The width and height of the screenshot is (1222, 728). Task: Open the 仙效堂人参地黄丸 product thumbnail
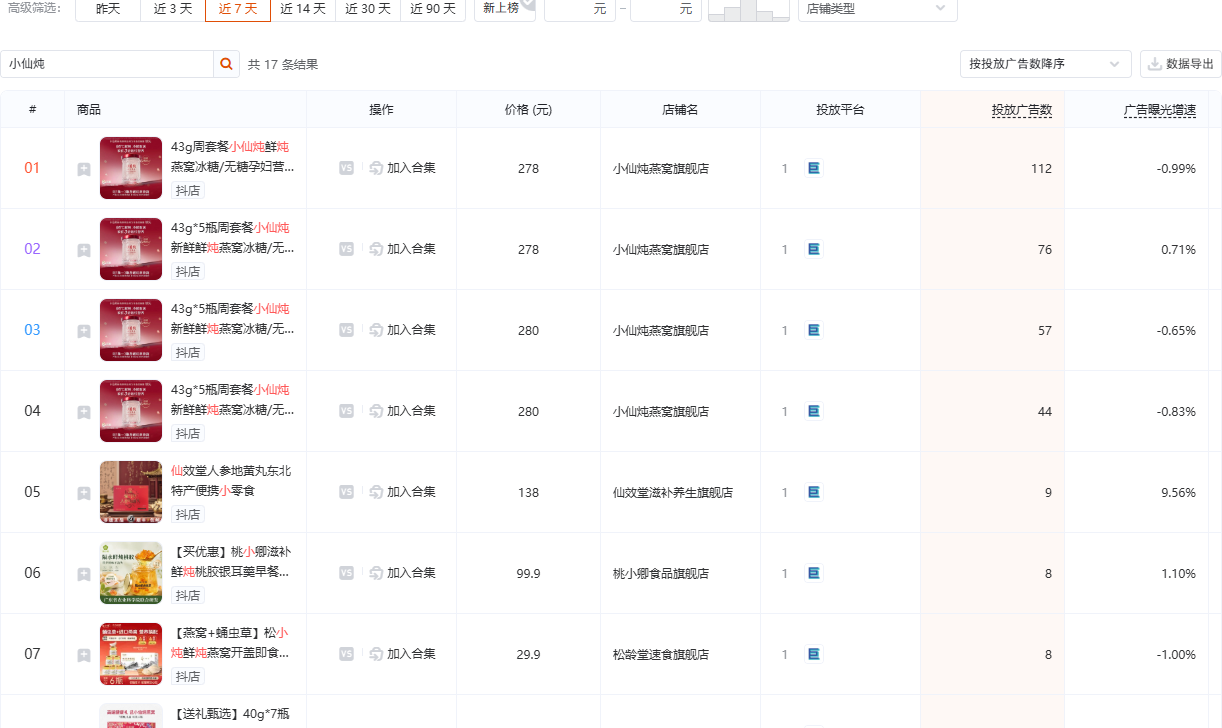tap(131, 492)
